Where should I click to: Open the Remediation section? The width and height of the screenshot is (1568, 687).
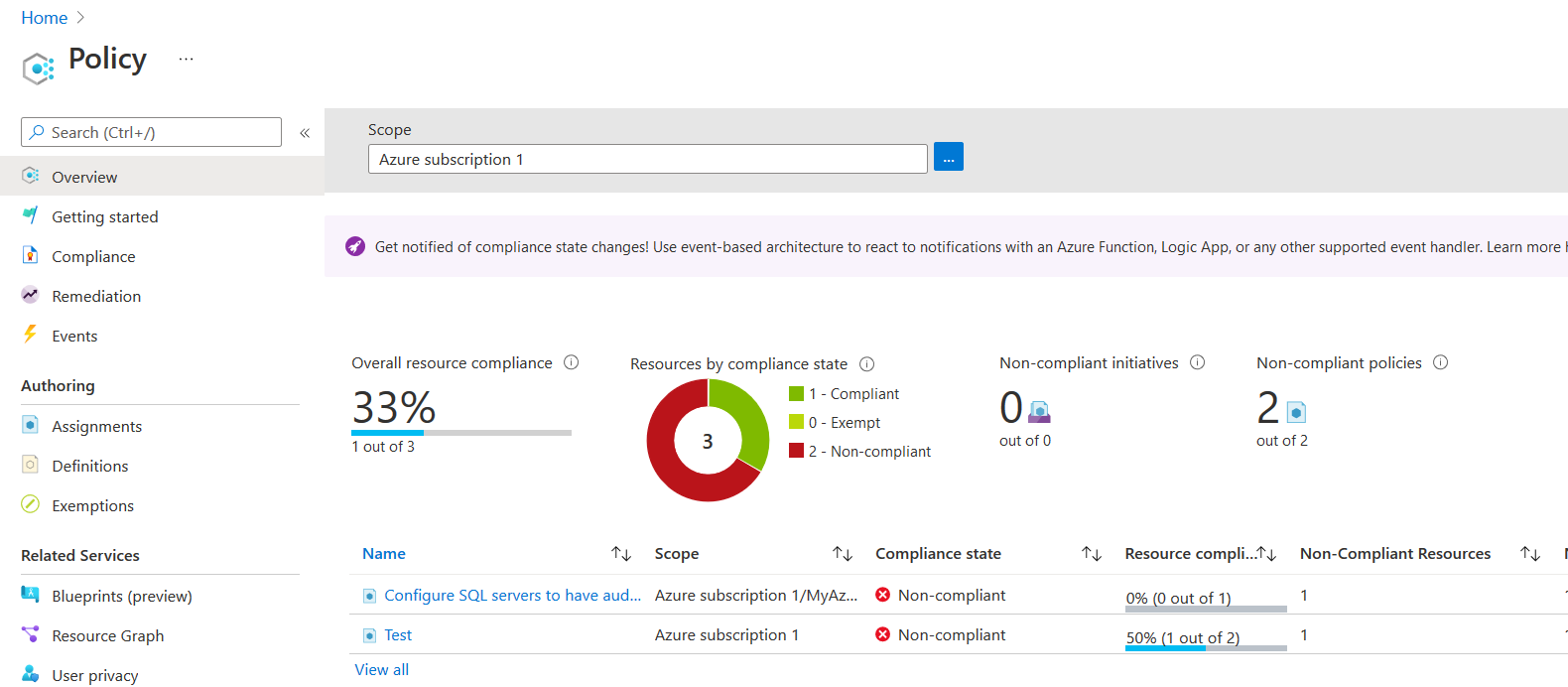coord(96,296)
